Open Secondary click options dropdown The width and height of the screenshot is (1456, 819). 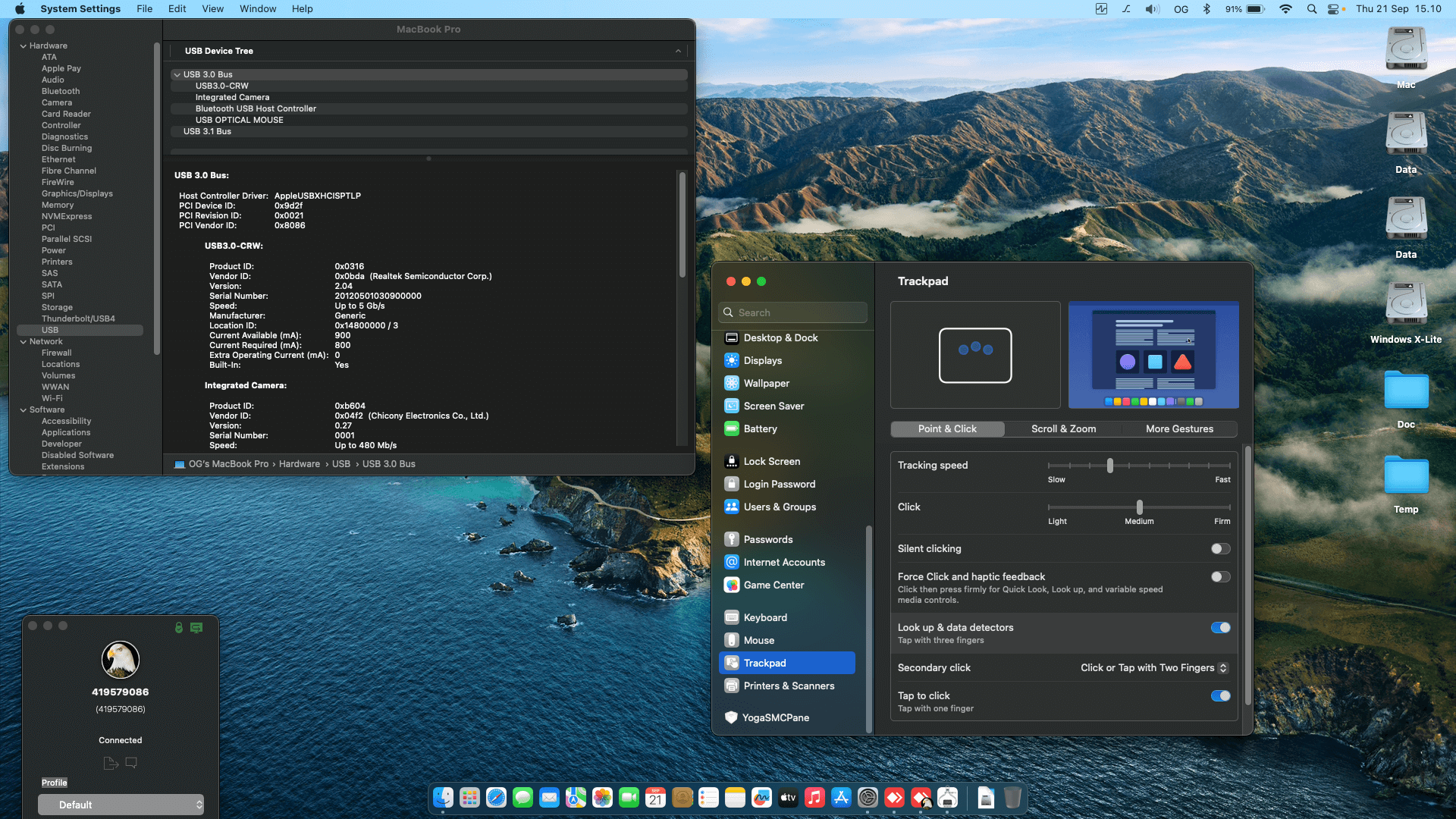click(1153, 668)
